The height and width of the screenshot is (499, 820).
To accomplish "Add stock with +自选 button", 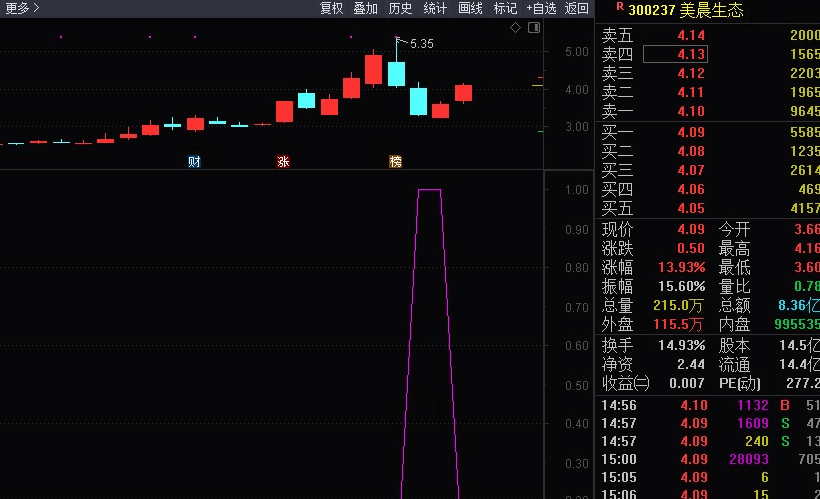I will 541,8.
